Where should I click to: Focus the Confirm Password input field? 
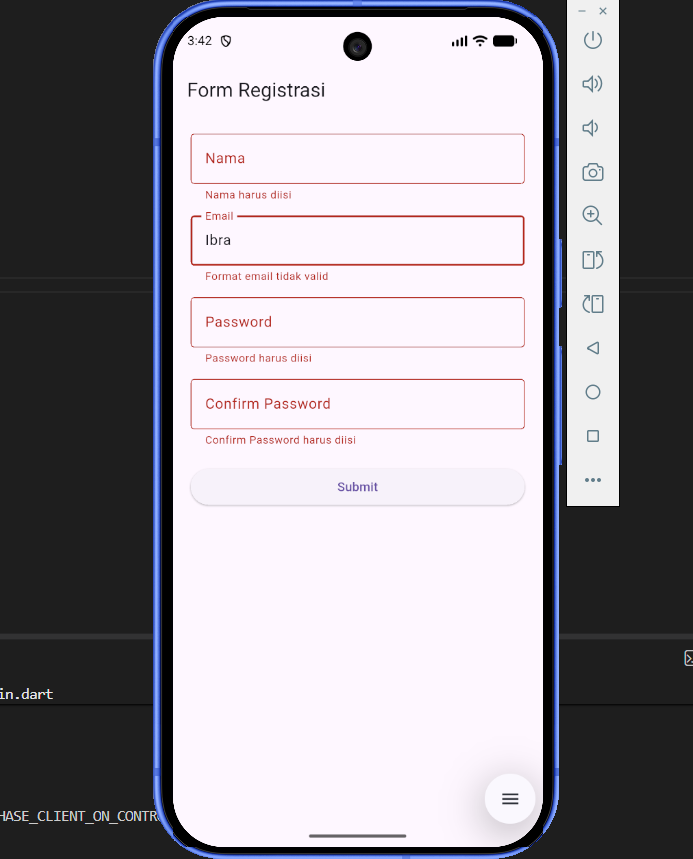(x=357, y=404)
